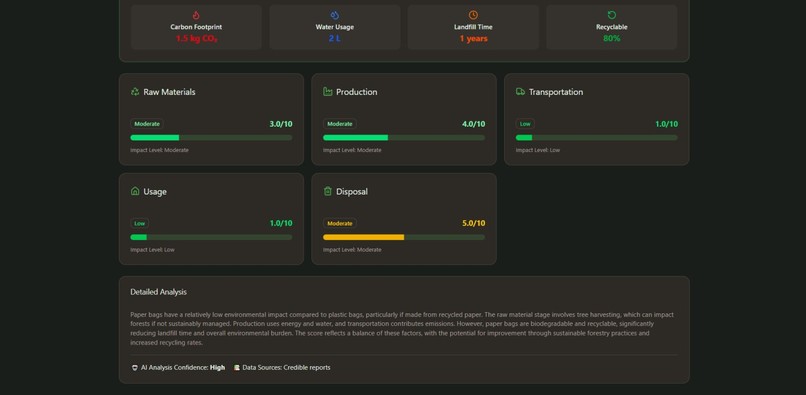The image size is (806, 395).
Task: Click 'AI Analysis Confidence: High' text
Action: point(183,368)
